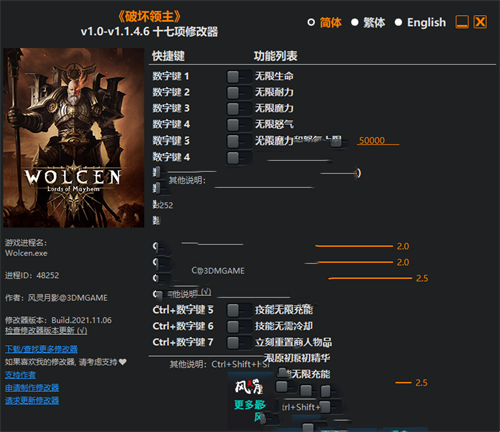Enable the 立刻重置商人物品 switch
Screen dimensions: 500x432
point(239,342)
